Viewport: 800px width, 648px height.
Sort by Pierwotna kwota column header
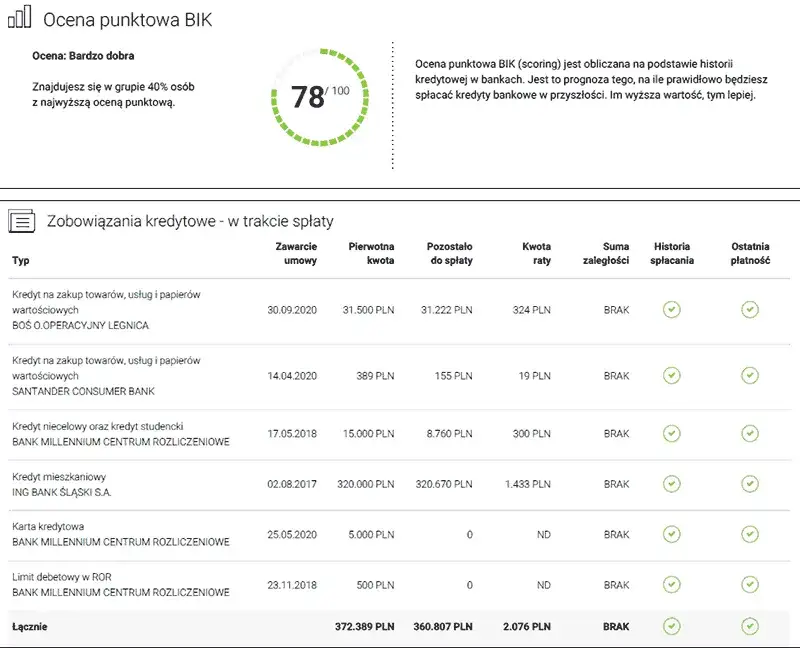(371, 253)
